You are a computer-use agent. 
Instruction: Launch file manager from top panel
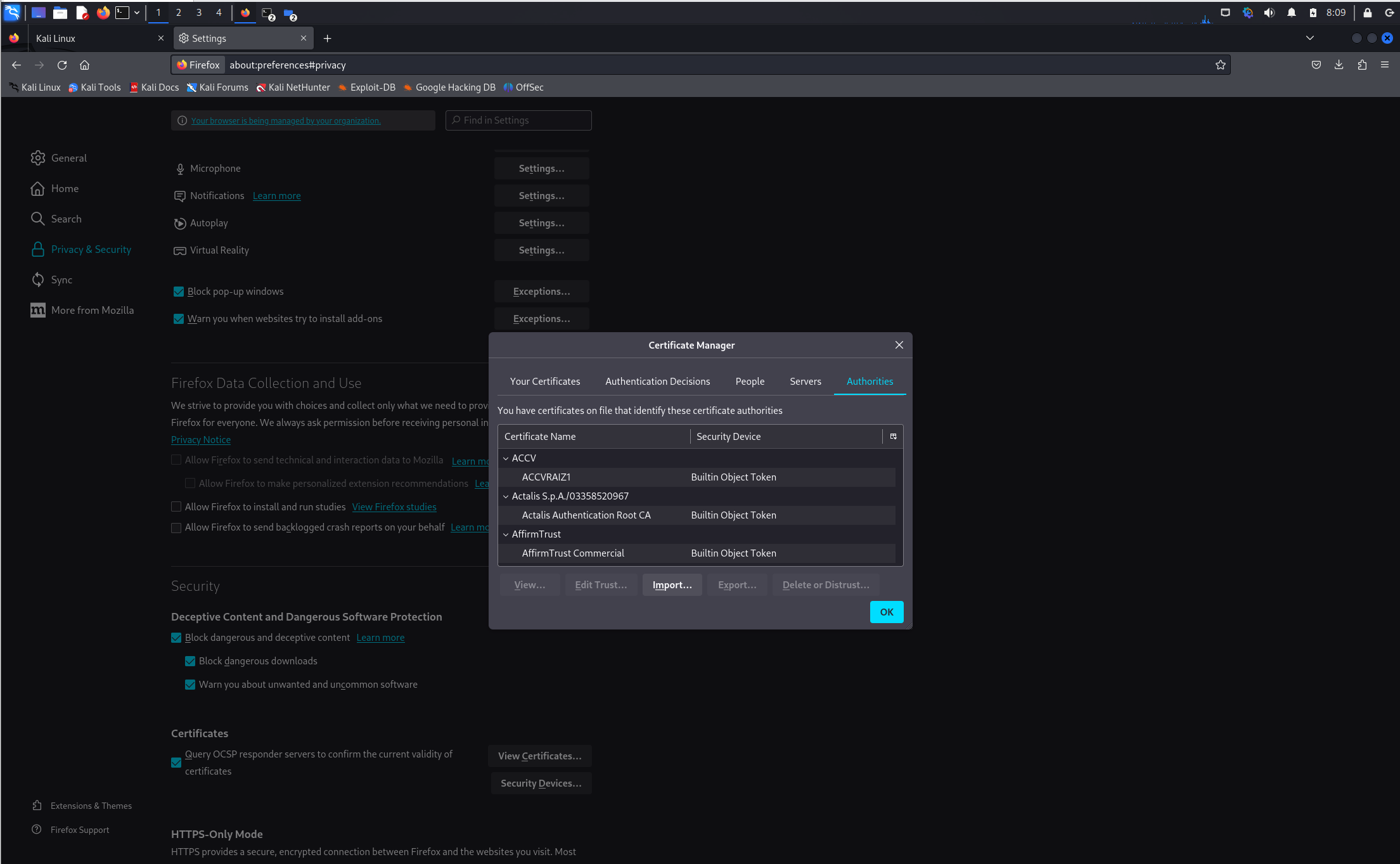click(x=60, y=12)
